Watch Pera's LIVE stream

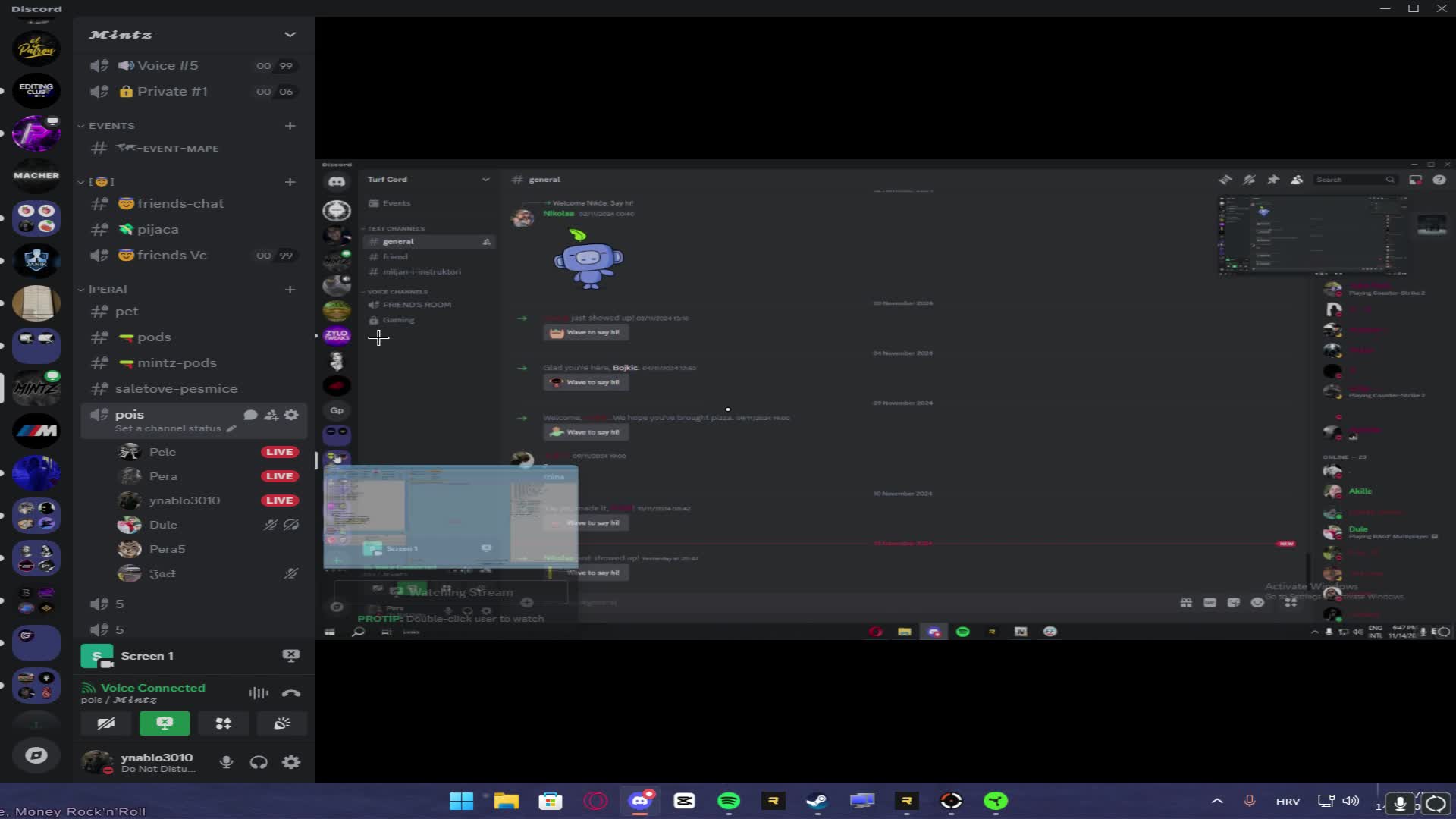[279, 476]
